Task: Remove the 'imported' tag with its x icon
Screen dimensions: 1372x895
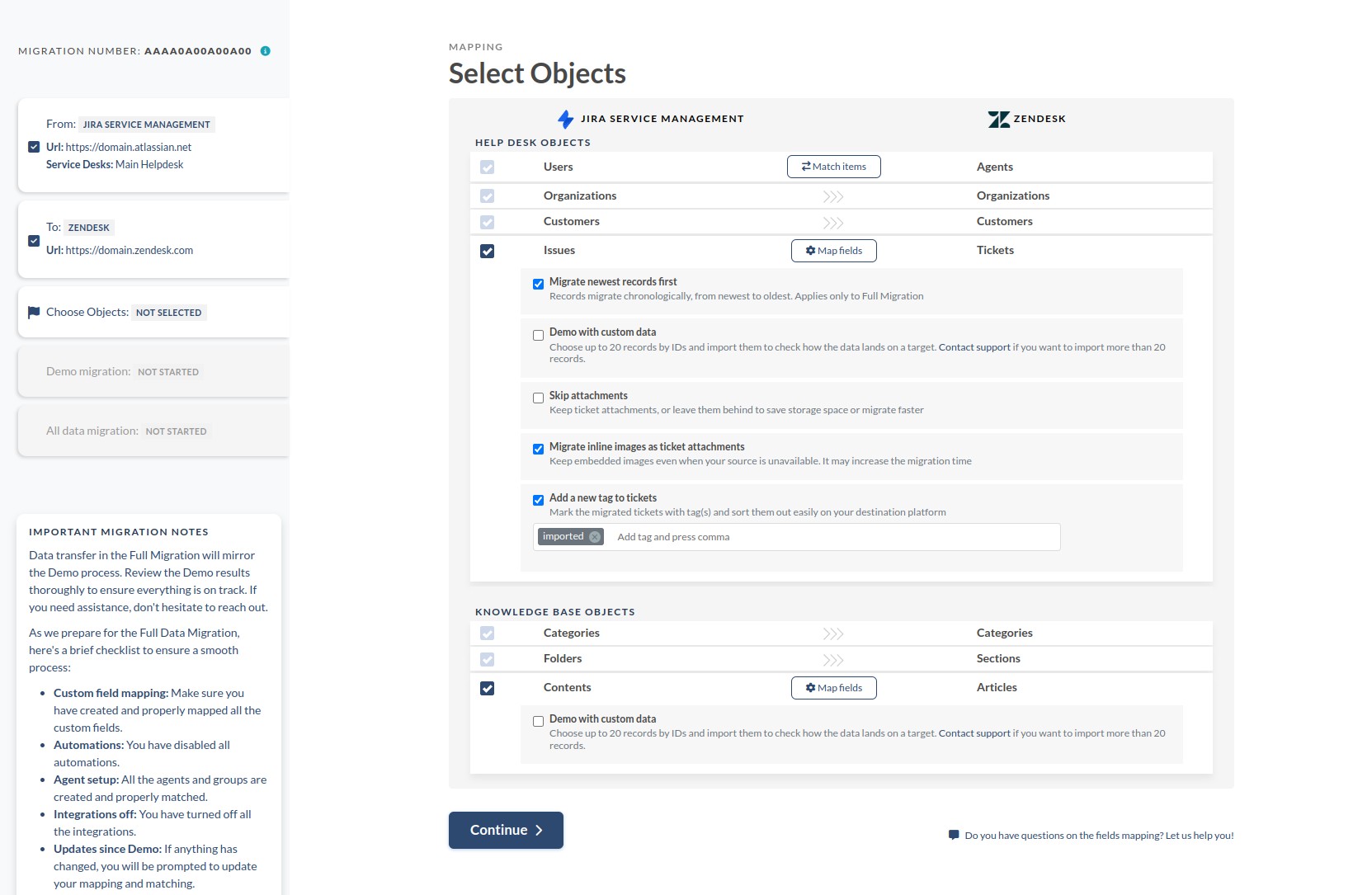Action: 595,537
